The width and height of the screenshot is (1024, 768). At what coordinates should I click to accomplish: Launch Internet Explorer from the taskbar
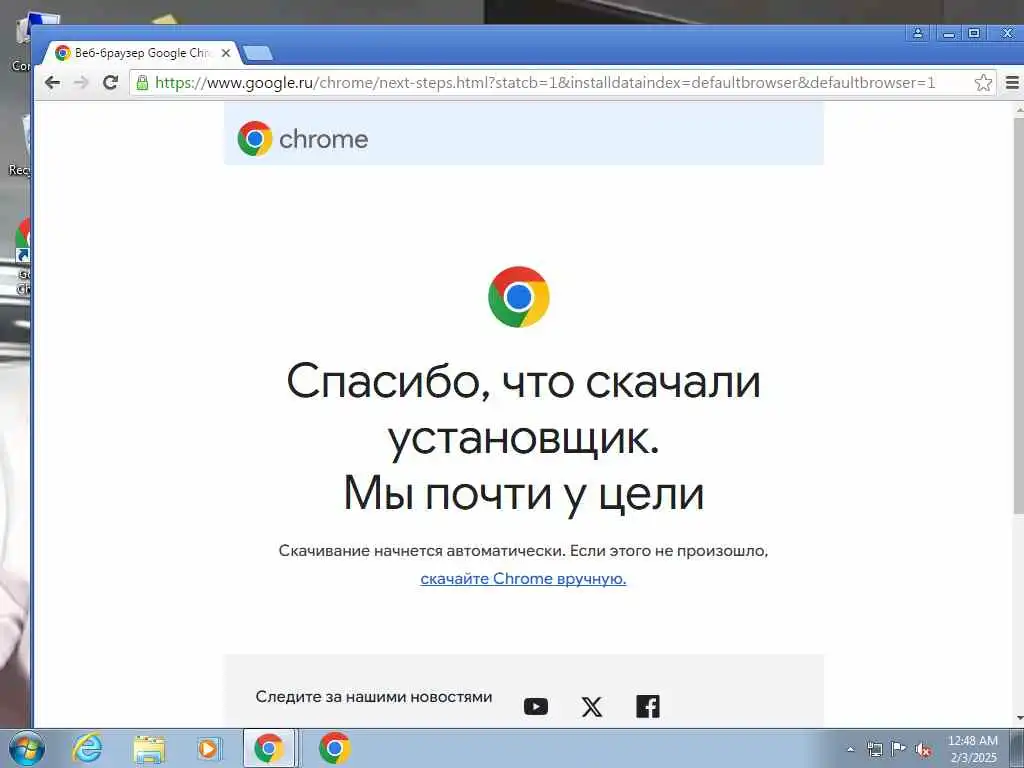click(87, 748)
